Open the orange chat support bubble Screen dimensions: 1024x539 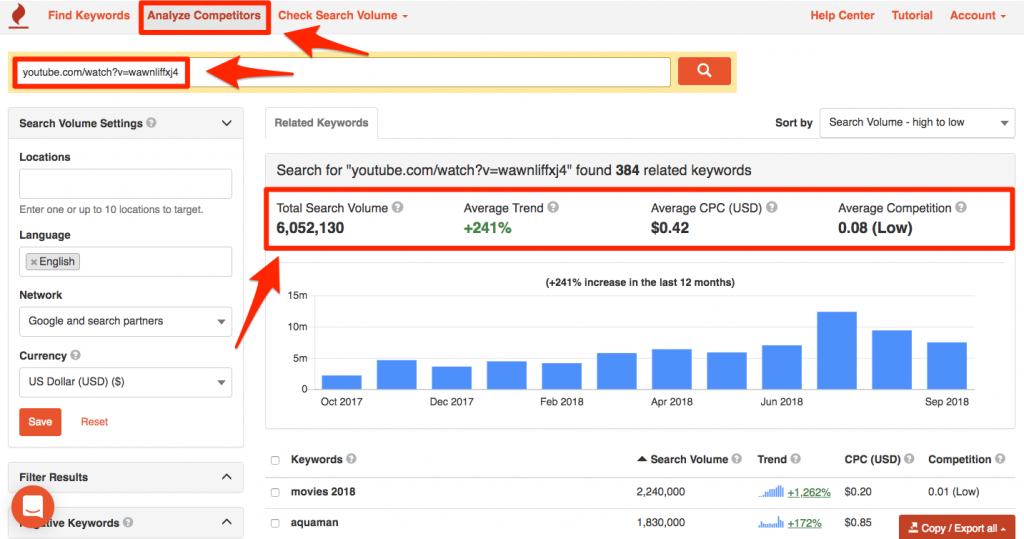click(x=33, y=507)
